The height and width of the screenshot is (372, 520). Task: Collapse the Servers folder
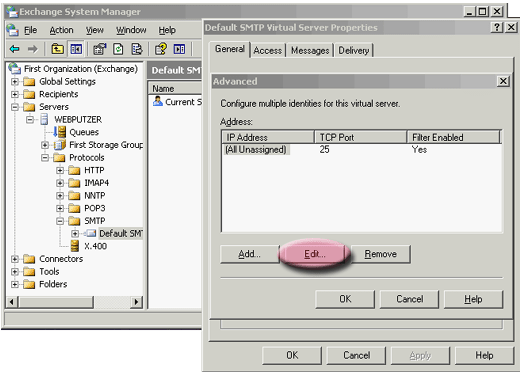(15, 107)
